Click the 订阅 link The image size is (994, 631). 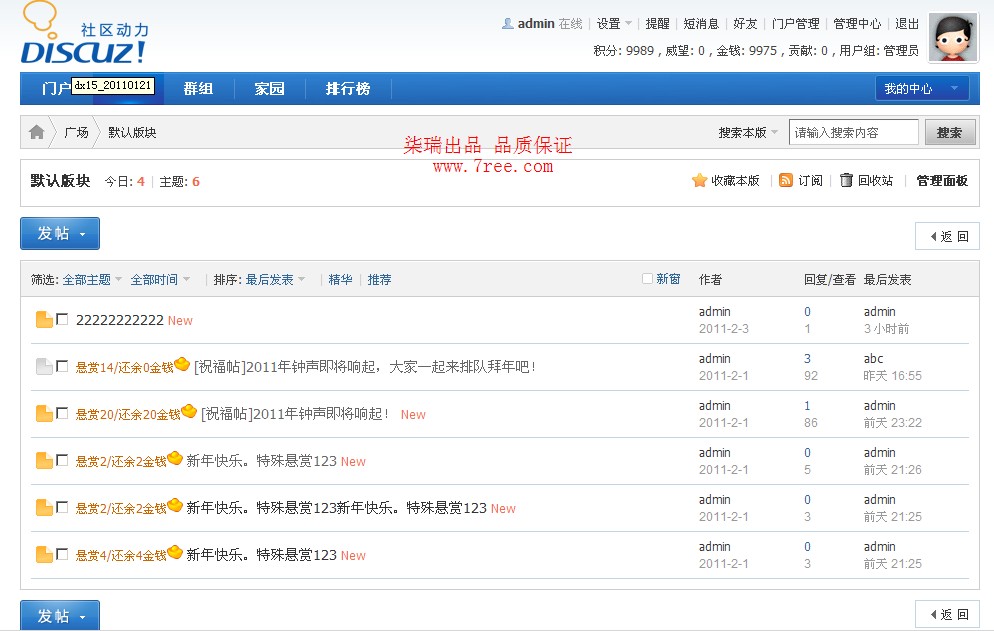(x=810, y=181)
